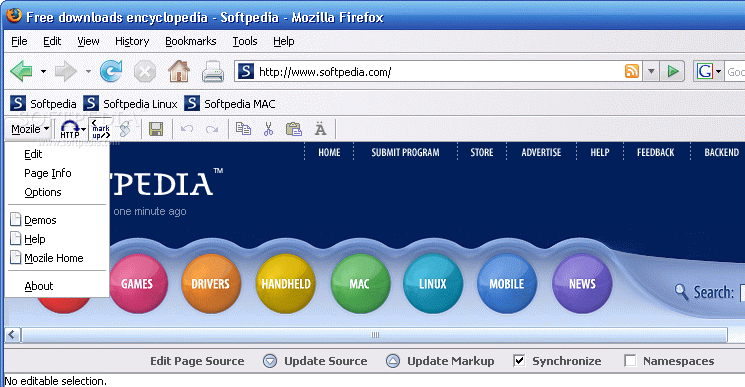Open the History menu
This screenshot has width=745, height=387.
coord(132,41)
